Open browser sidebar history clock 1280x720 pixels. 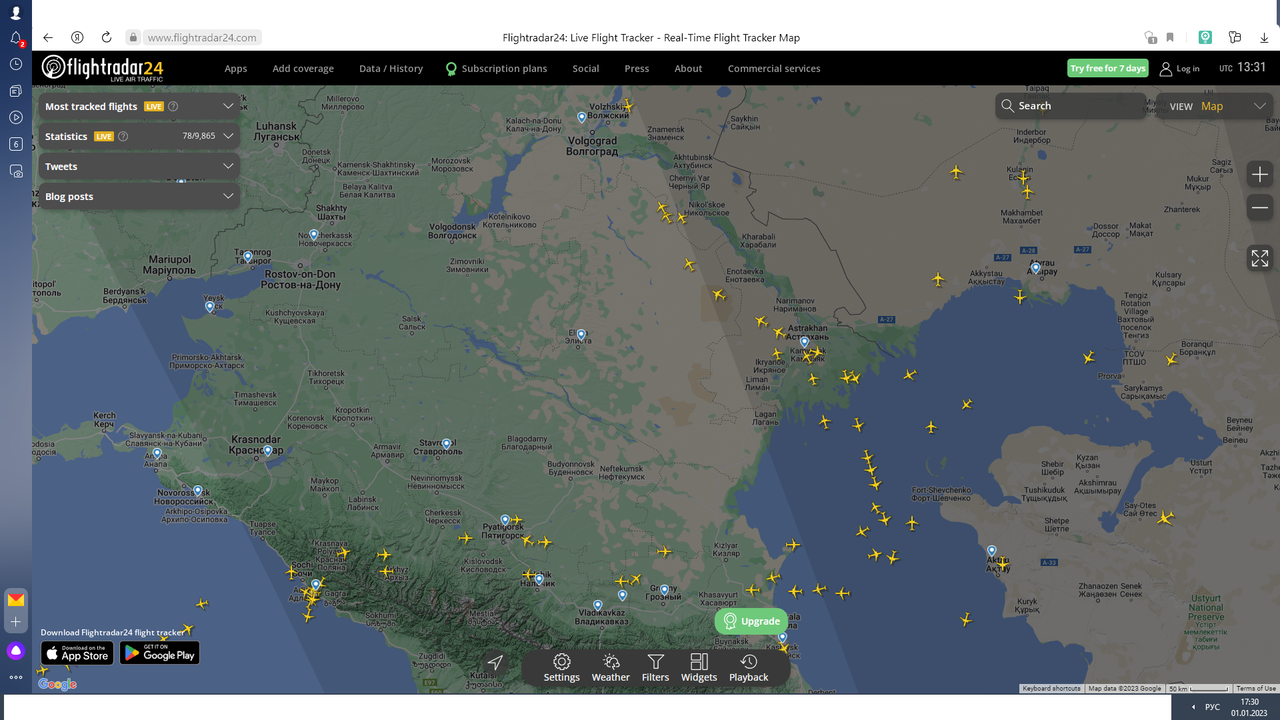pos(16,64)
